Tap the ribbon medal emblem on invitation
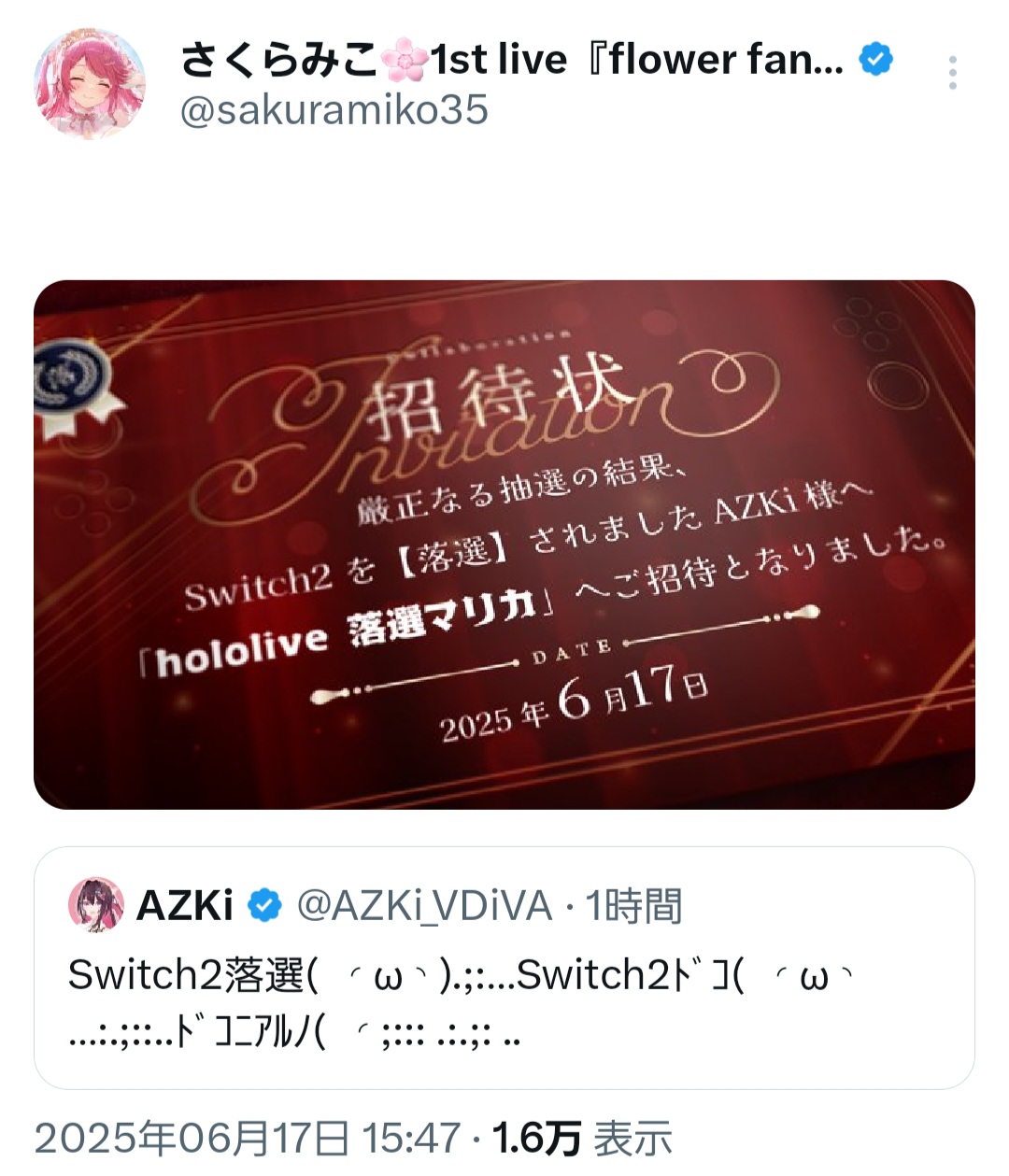This screenshot has height=1176, width=1009. (x=75, y=386)
